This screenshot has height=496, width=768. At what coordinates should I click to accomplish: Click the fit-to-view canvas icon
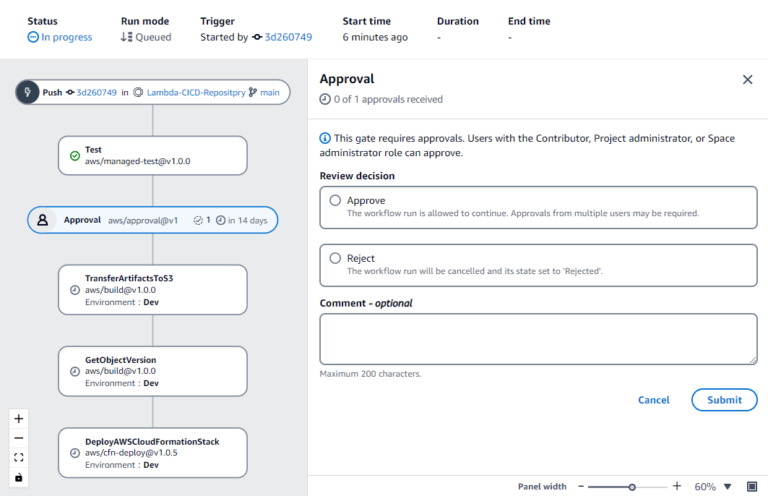click(18, 458)
